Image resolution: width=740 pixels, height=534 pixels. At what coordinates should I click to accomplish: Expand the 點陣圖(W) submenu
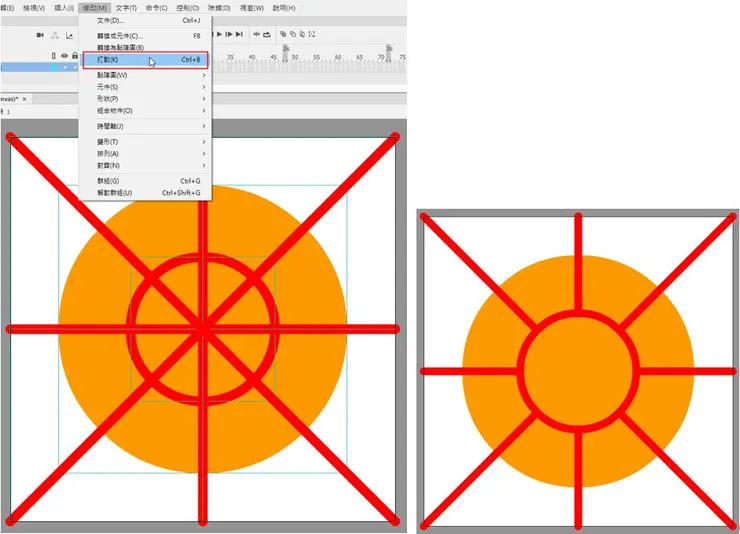click(x=145, y=75)
